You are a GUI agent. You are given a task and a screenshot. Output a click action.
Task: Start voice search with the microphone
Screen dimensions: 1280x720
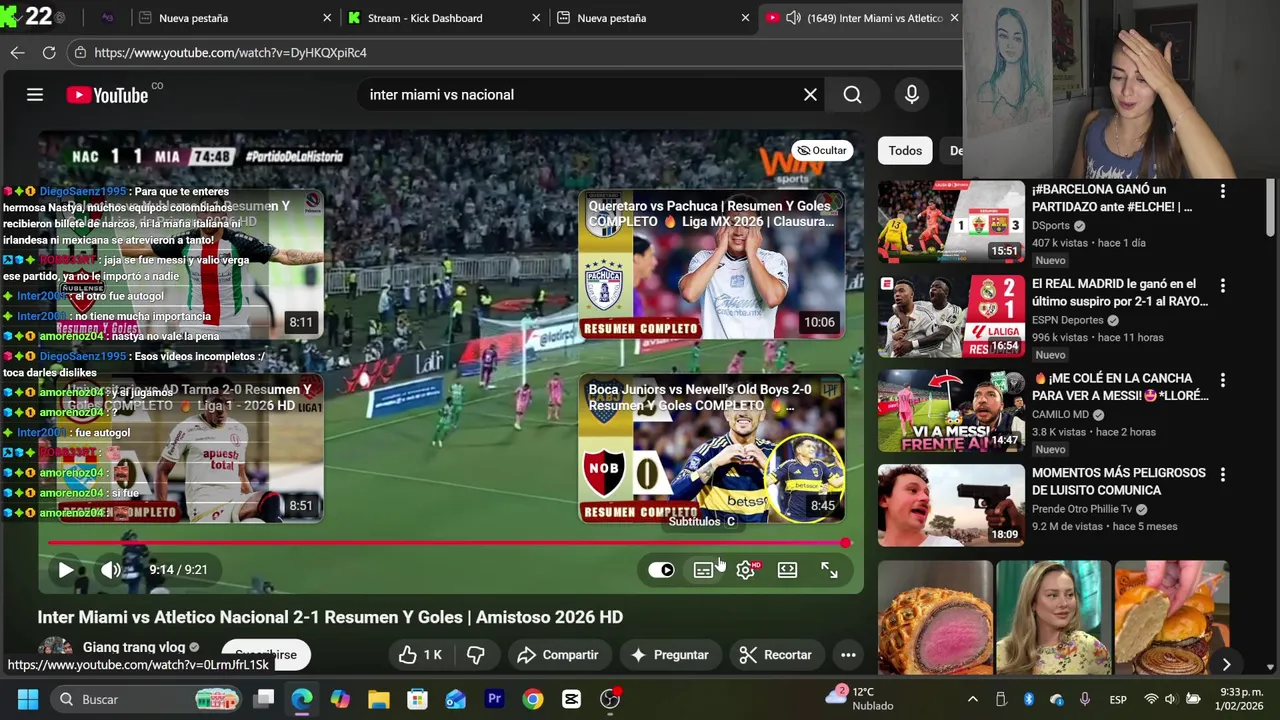click(x=911, y=95)
